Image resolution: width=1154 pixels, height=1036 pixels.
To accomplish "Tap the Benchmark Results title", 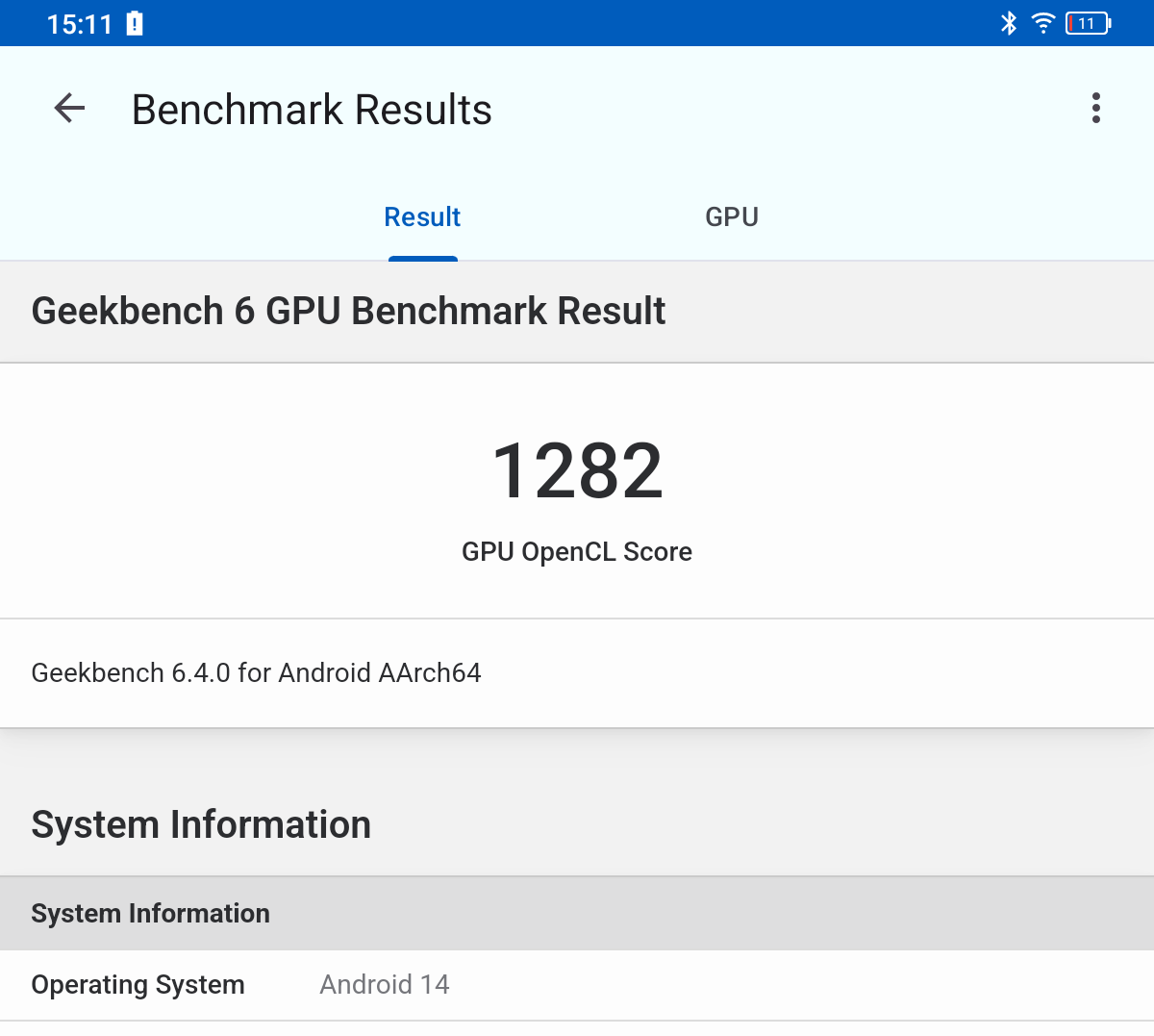I will pos(312,110).
